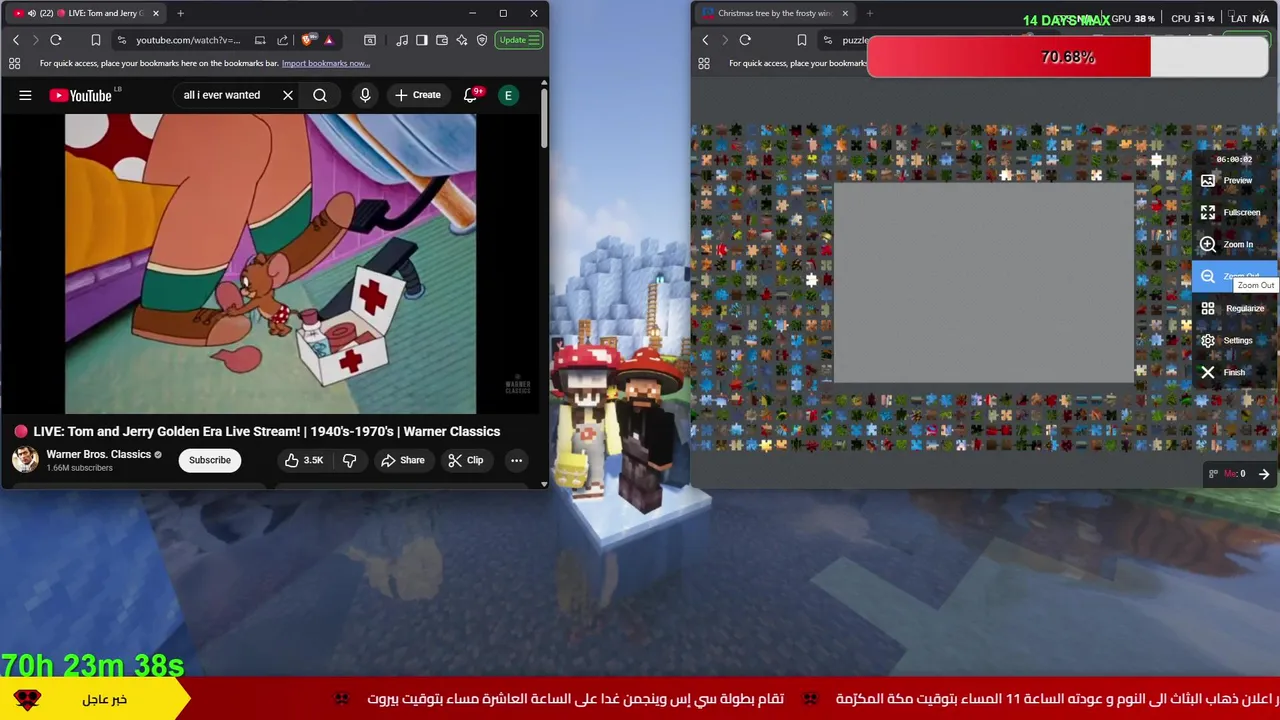Open more actions three-dot menu
This screenshot has width=1280, height=720.
tap(516, 460)
